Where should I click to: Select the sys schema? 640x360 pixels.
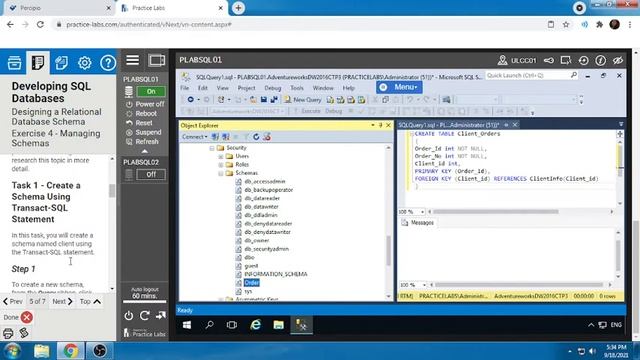[x=248, y=291]
